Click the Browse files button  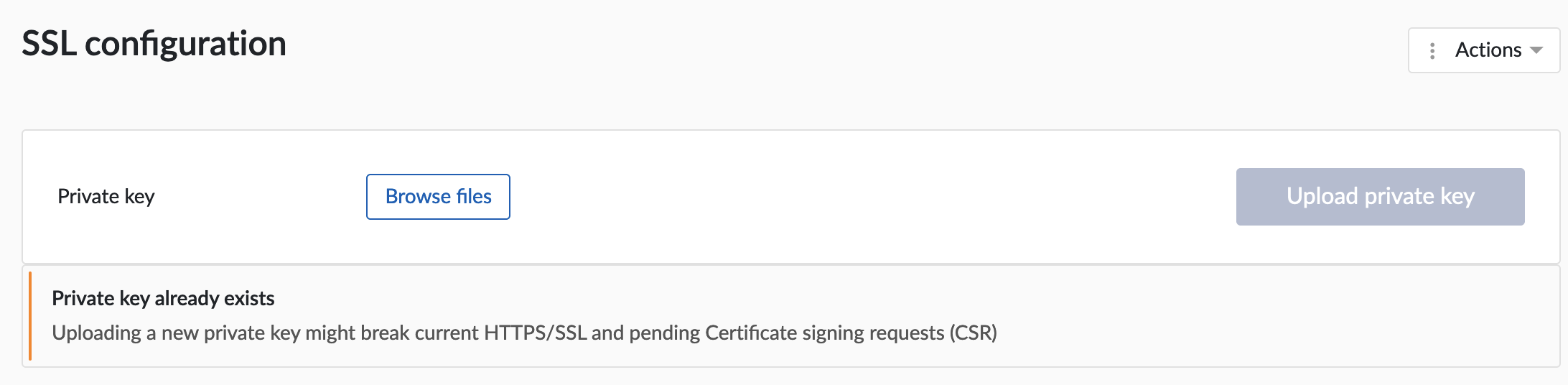[438, 197]
